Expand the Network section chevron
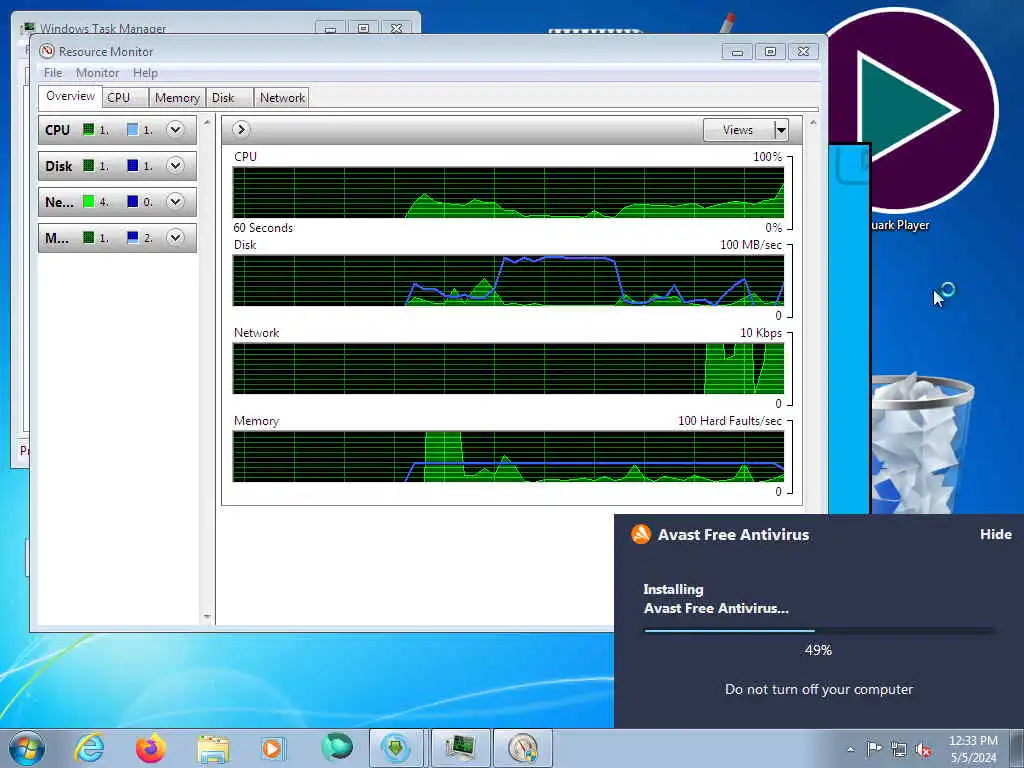This screenshot has width=1024, height=768. [x=175, y=201]
